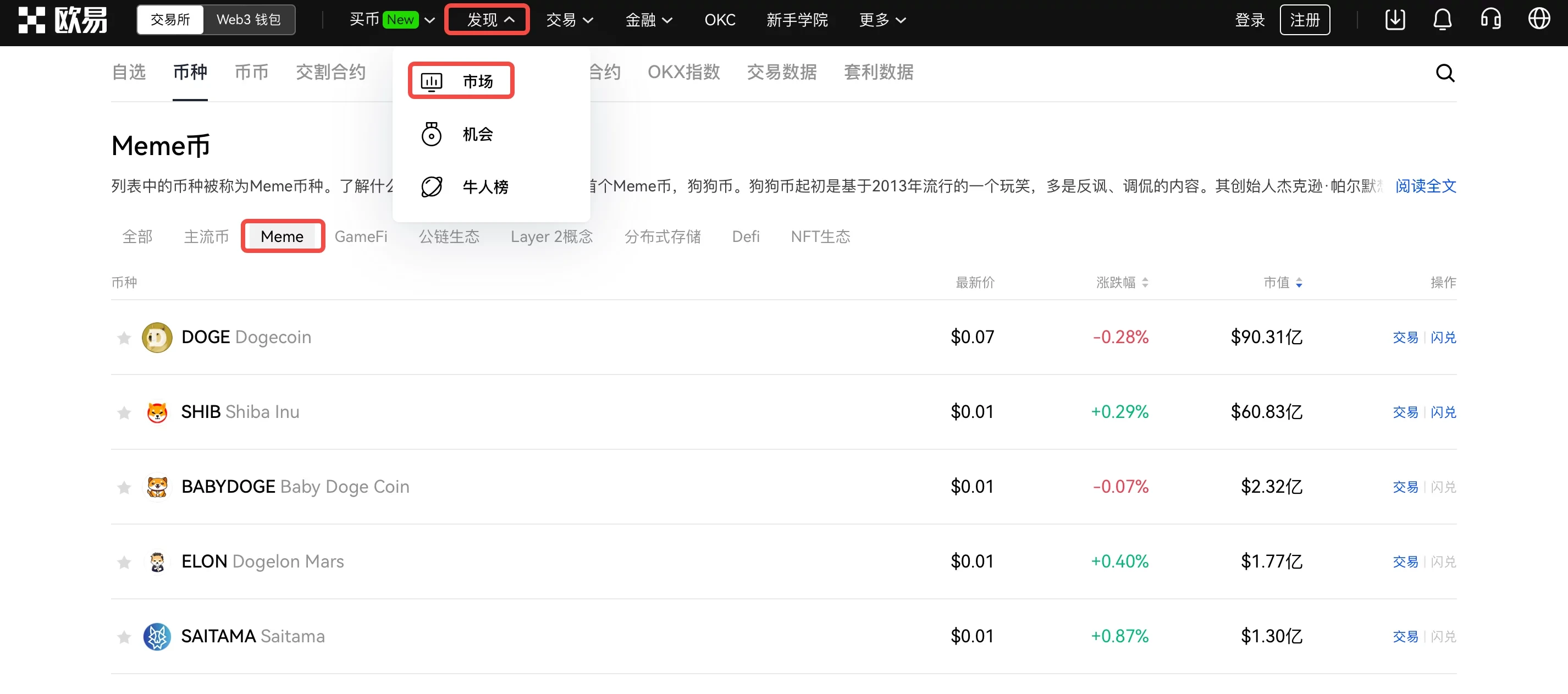Switch to the OKX指数 tab

(683, 73)
